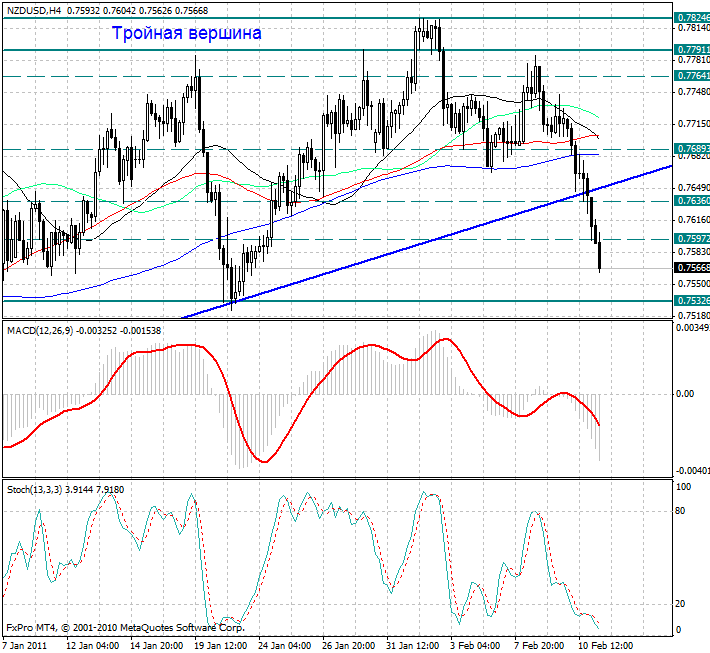Select the thick blue ascending trendline
This screenshot has height=653, width=710.
426,242
